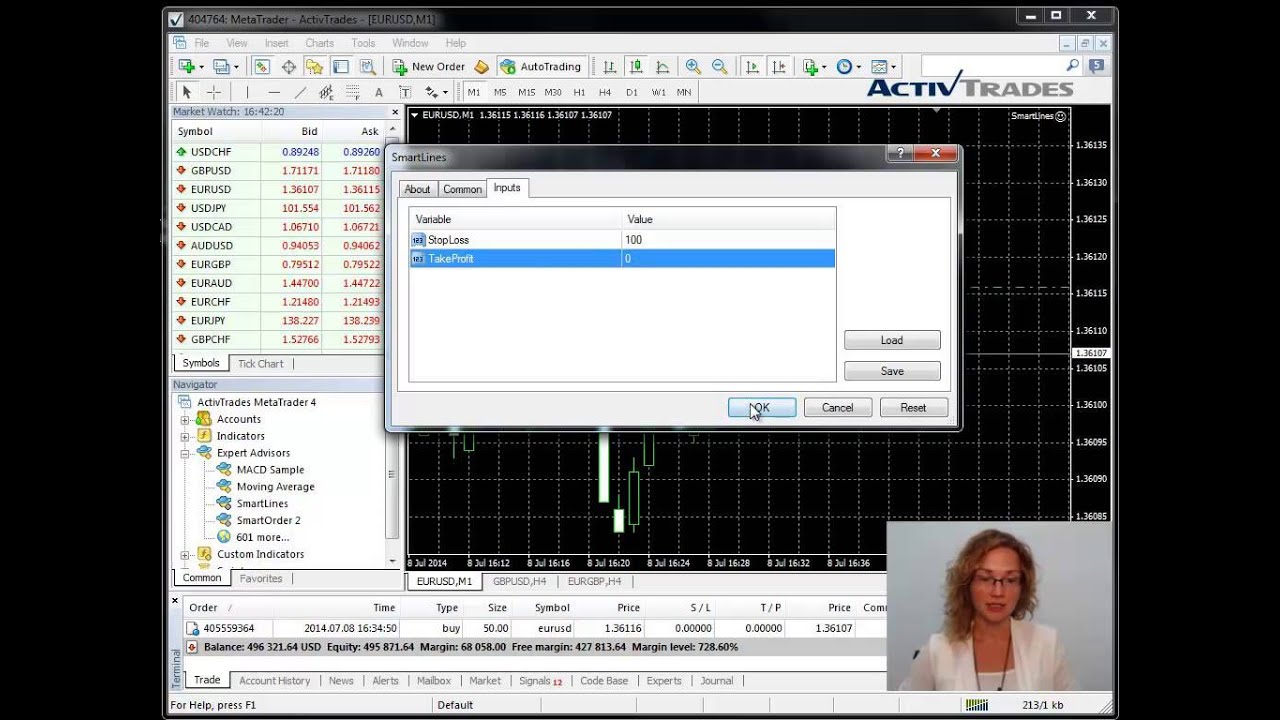Expand the Custom Indicators node
The width and height of the screenshot is (1280, 720).
pyautogui.click(x=185, y=555)
